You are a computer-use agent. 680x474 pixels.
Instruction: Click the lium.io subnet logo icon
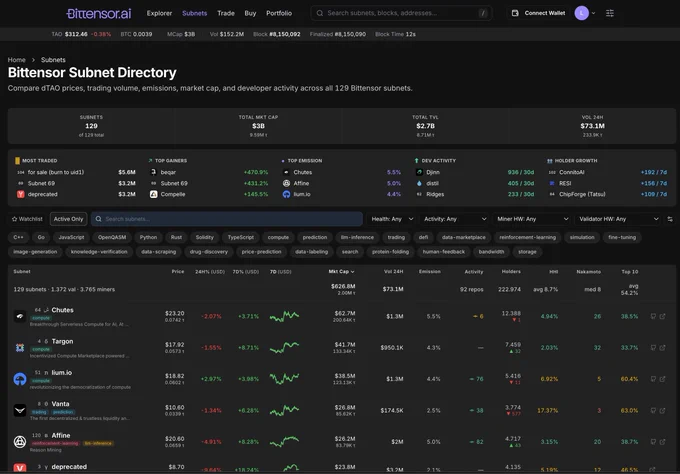20,379
